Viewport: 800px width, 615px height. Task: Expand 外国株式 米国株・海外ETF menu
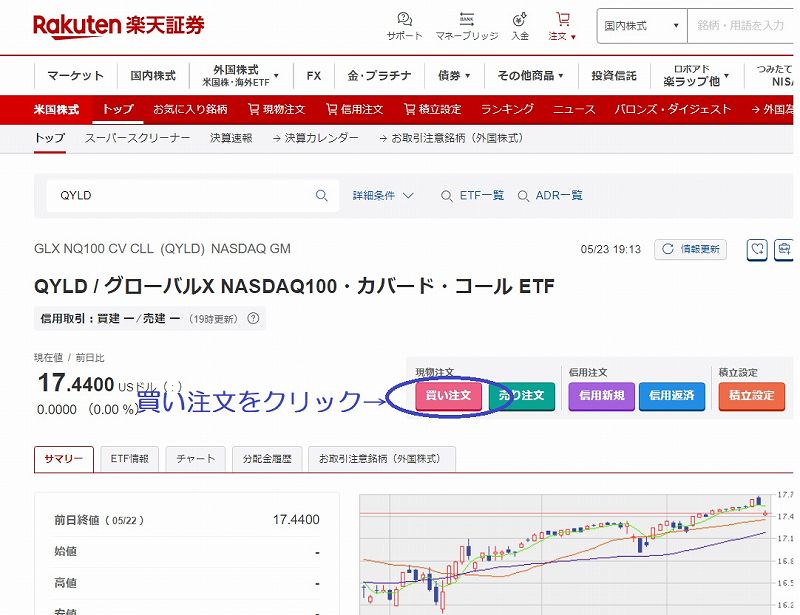coord(241,76)
